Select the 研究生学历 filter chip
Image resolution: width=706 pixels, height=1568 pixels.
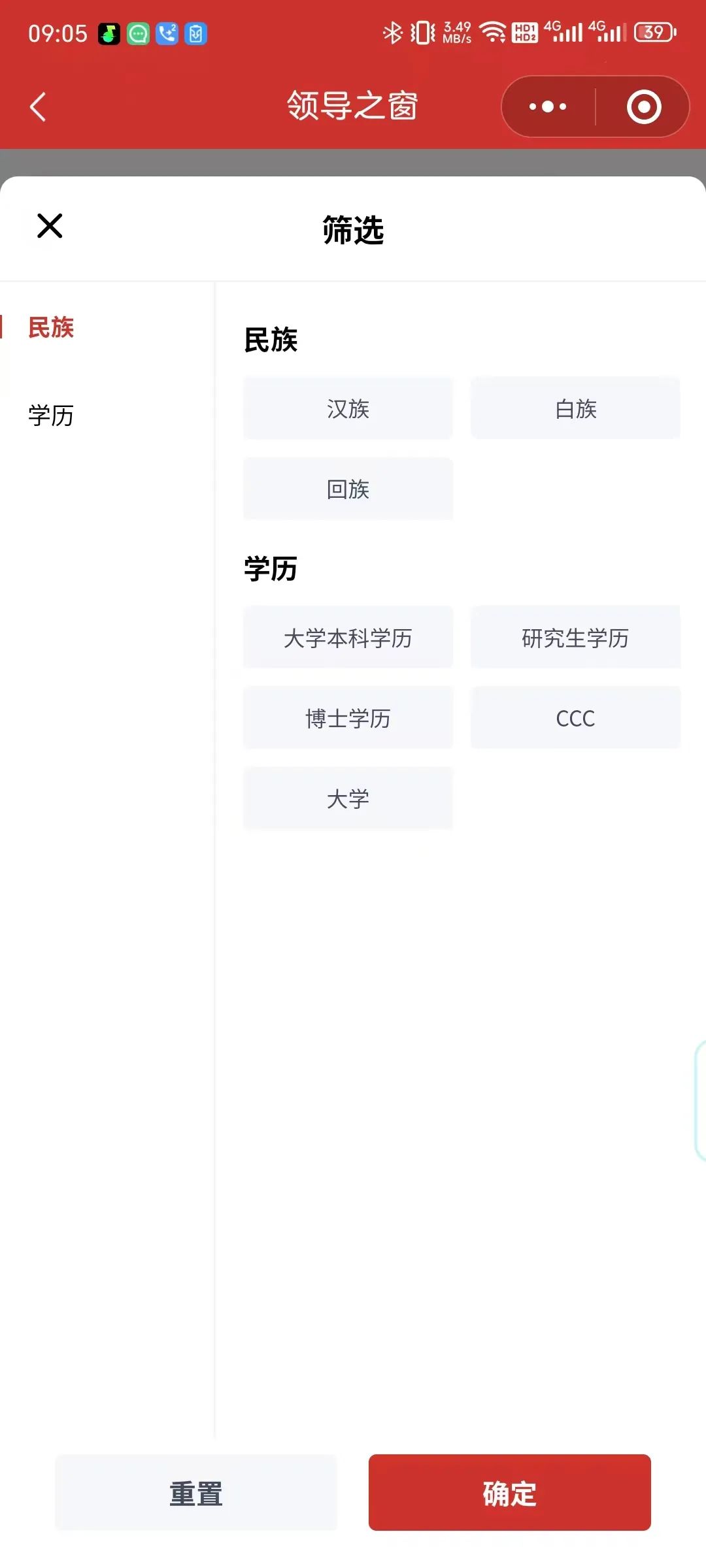[x=575, y=638]
